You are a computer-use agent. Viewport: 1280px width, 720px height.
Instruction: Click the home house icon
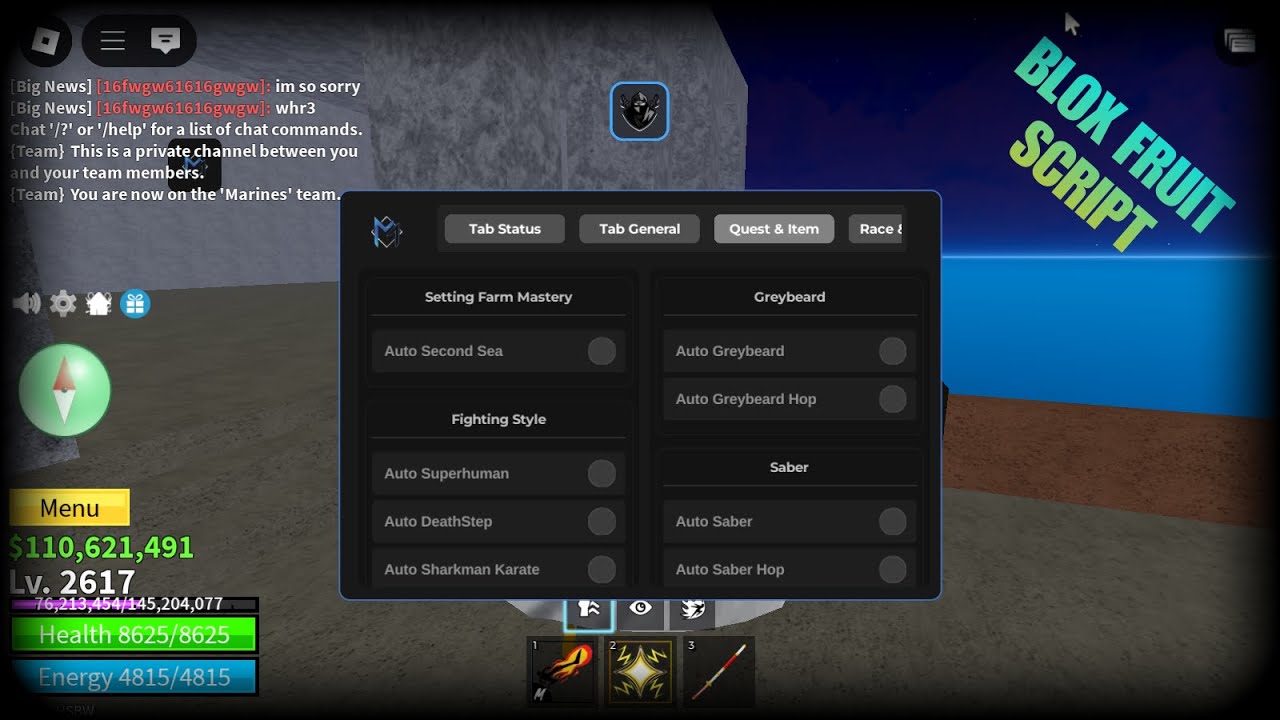(98, 303)
